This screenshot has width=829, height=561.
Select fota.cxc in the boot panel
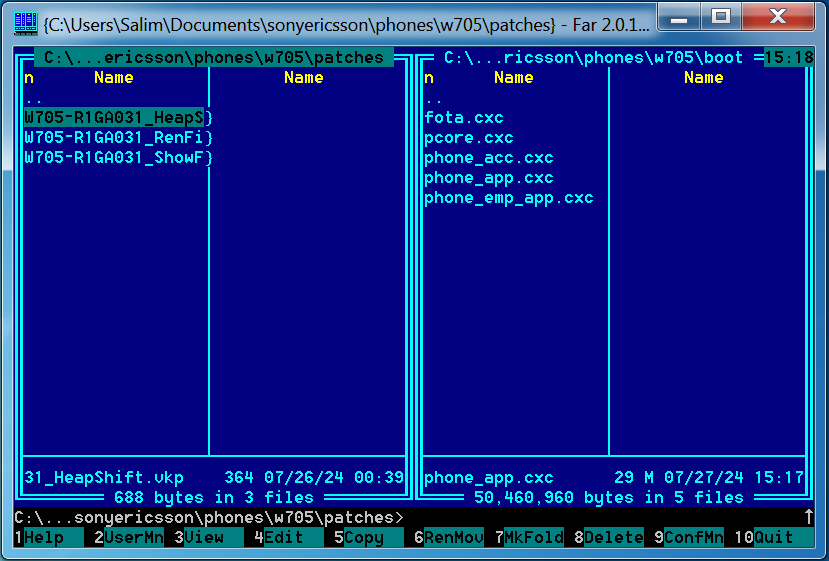tap(464, 117)
